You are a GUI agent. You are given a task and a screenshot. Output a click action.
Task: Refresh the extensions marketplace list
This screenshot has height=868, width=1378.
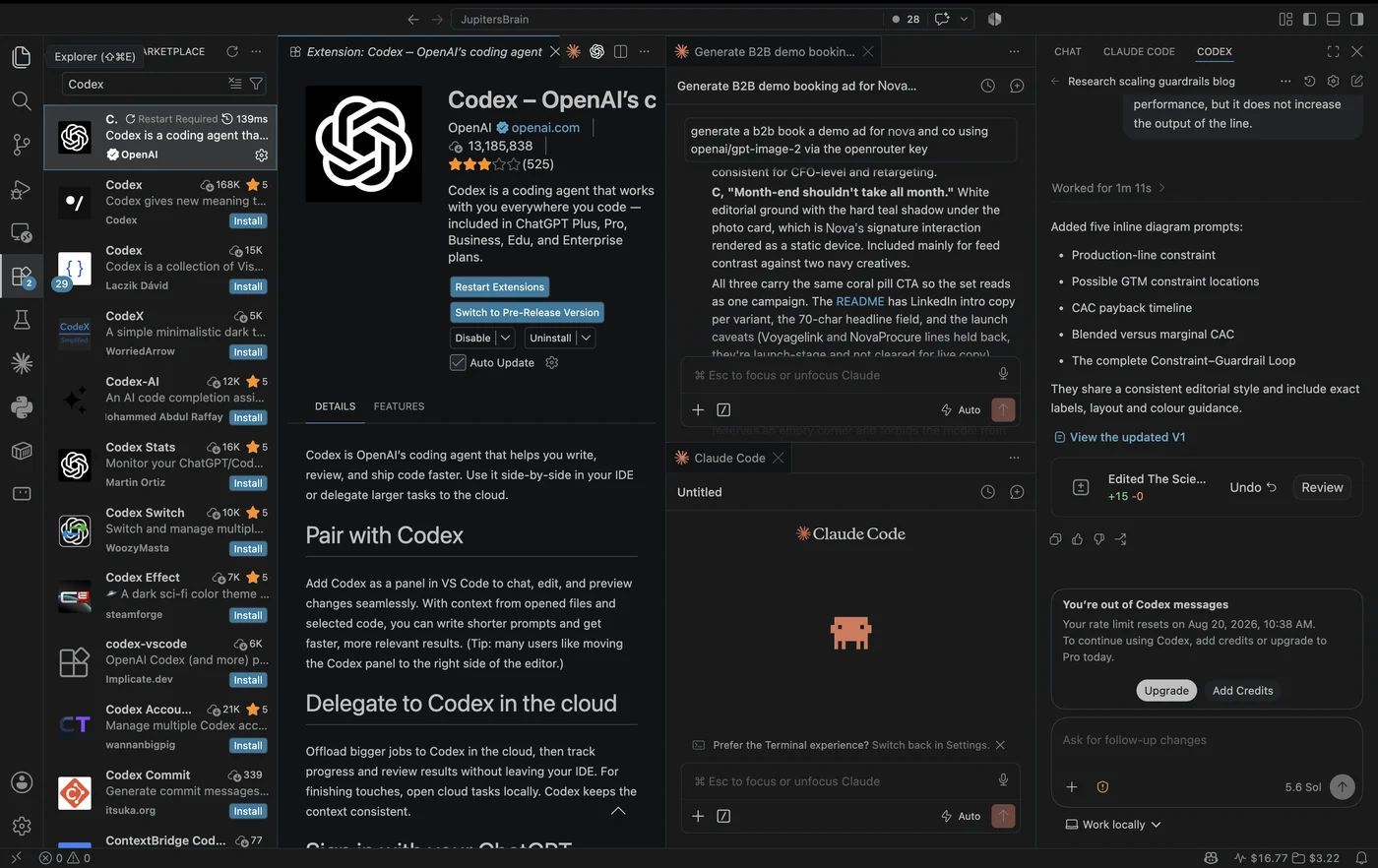tap(232, 51)
